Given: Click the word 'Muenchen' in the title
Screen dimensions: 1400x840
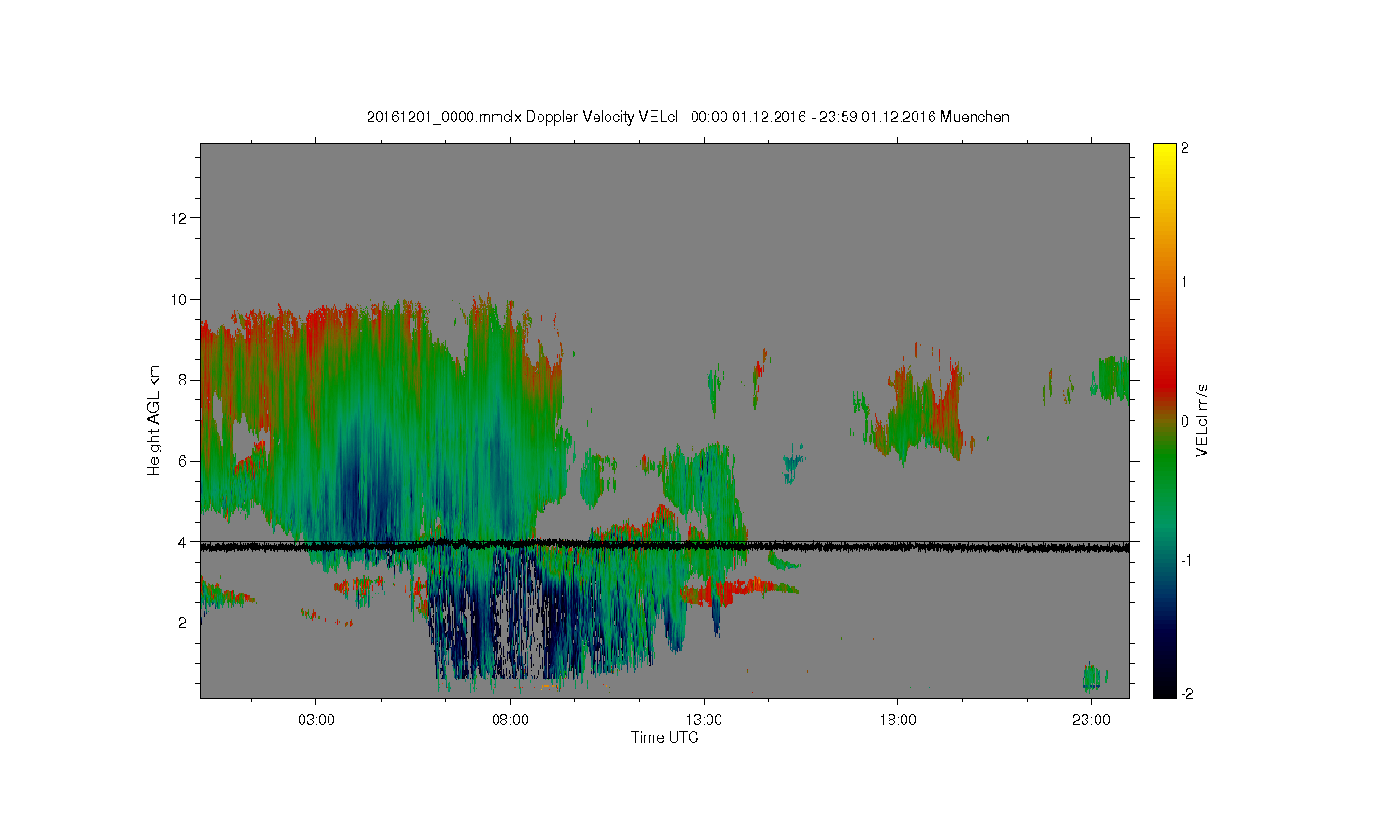Looking at the screenshot, I should pos(974,117).
